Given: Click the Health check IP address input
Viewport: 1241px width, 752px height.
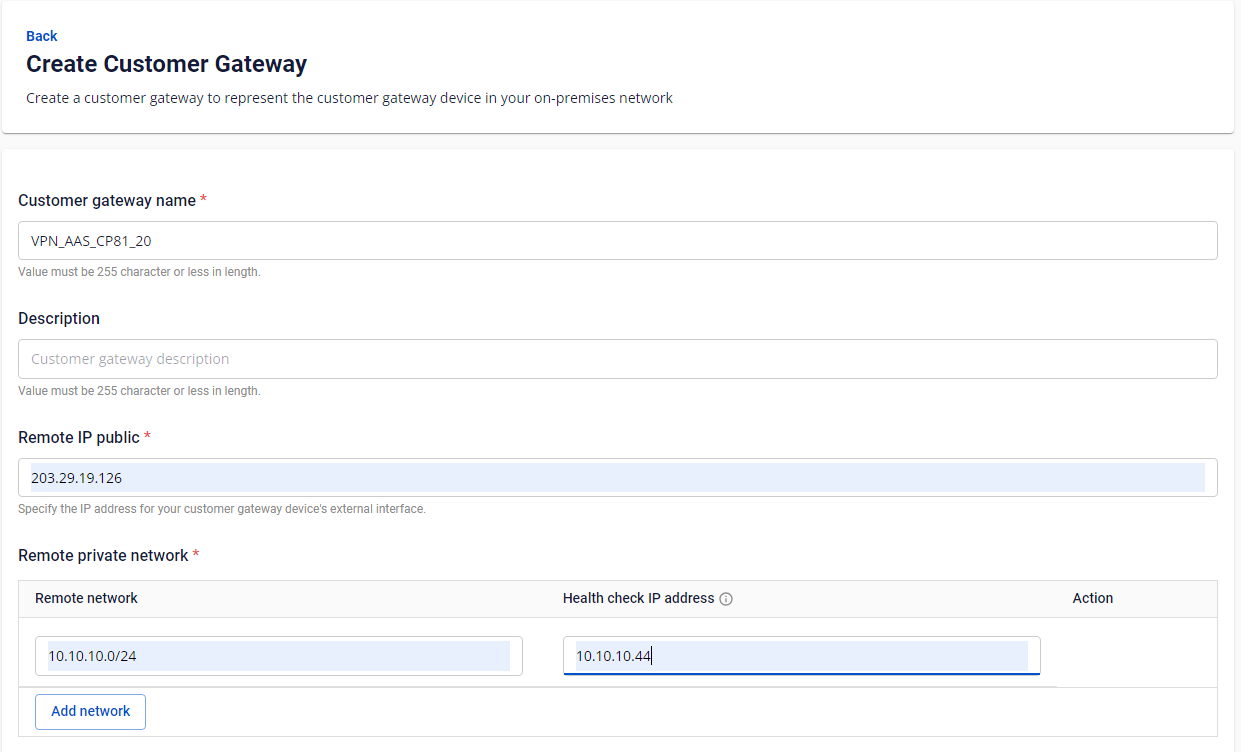Looking at the screenshot, I should click(x=802, y=656).
